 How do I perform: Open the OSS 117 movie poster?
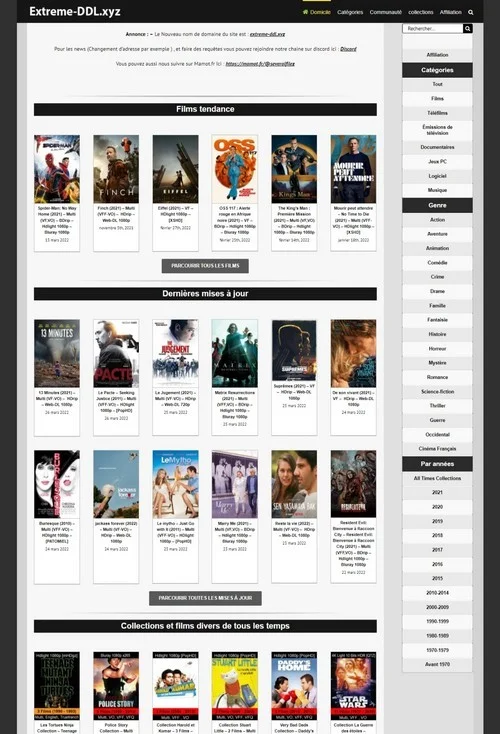(235, 169)
